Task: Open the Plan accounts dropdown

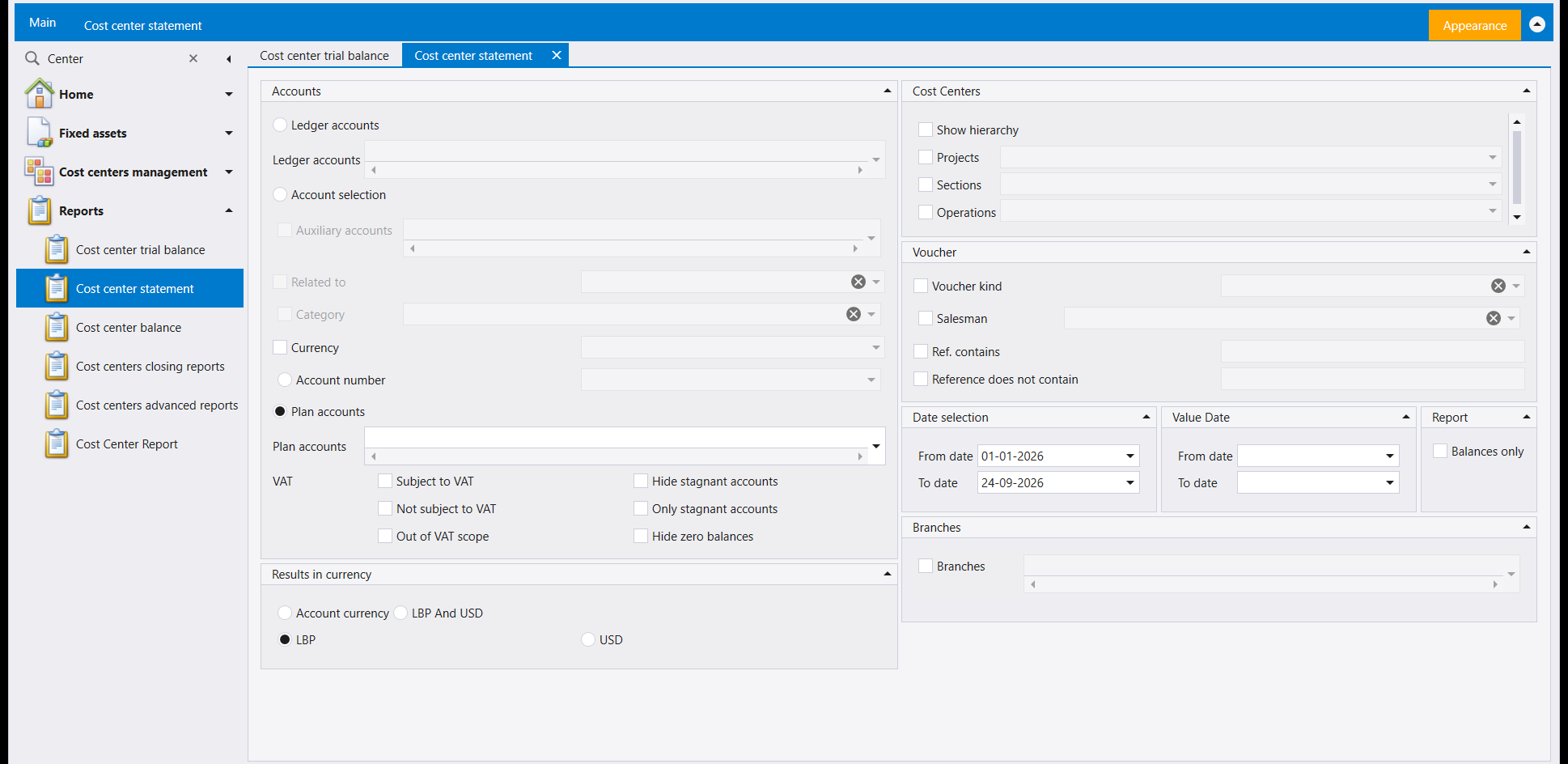Action: (876, 446)
